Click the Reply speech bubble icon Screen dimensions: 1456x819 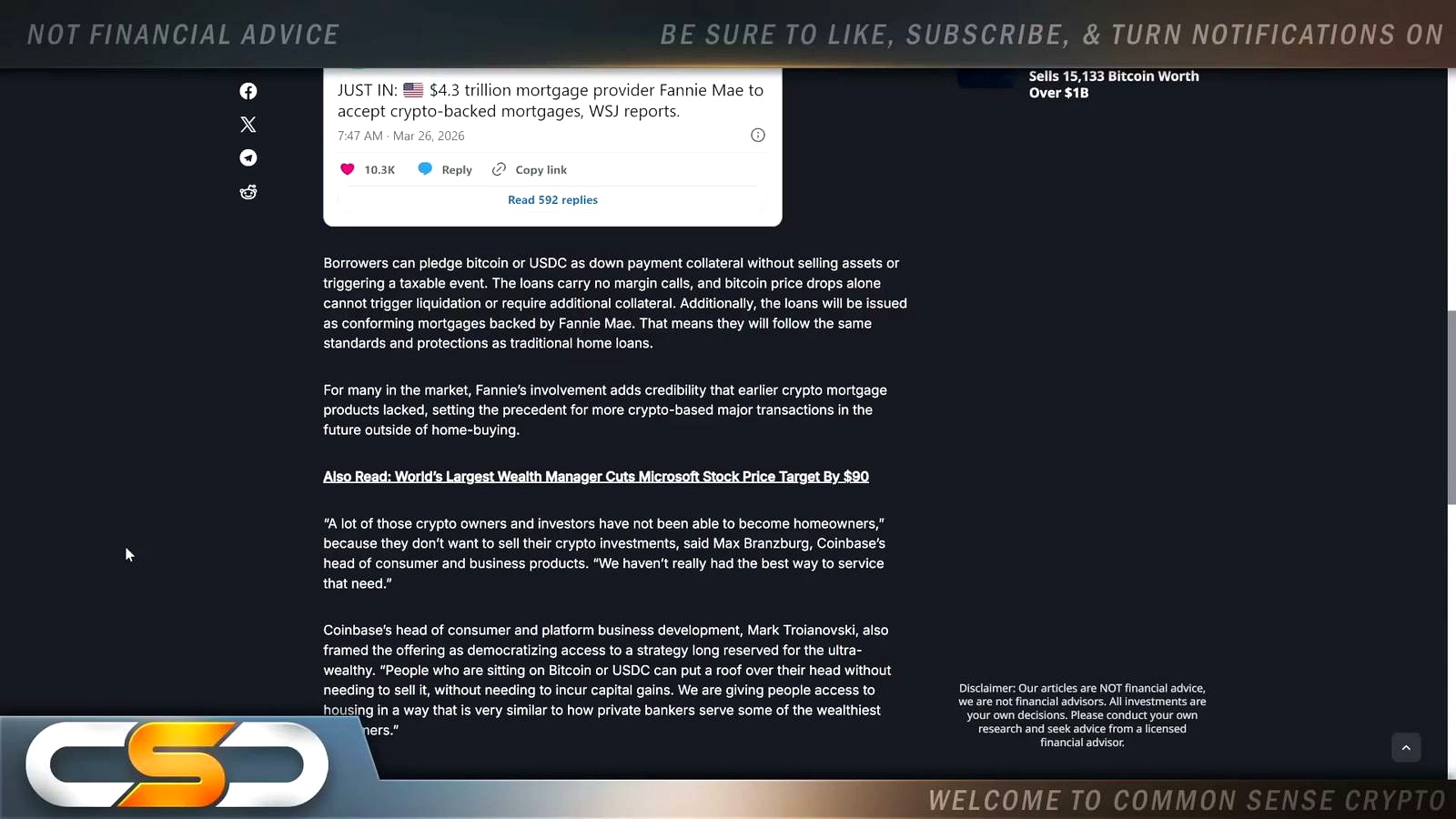tap(425, 169)
